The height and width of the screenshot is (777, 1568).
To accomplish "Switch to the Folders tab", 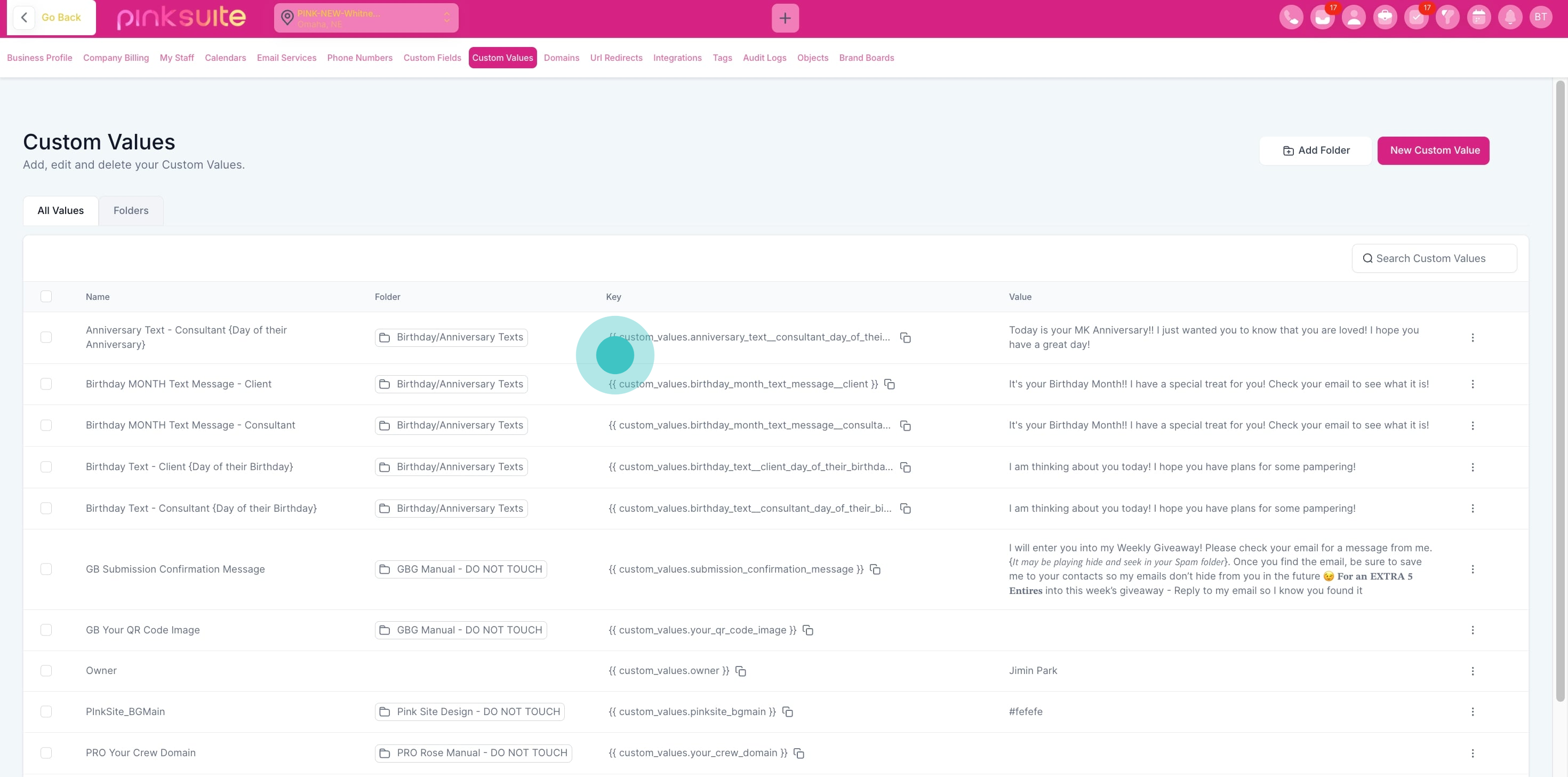I will 131,211.
